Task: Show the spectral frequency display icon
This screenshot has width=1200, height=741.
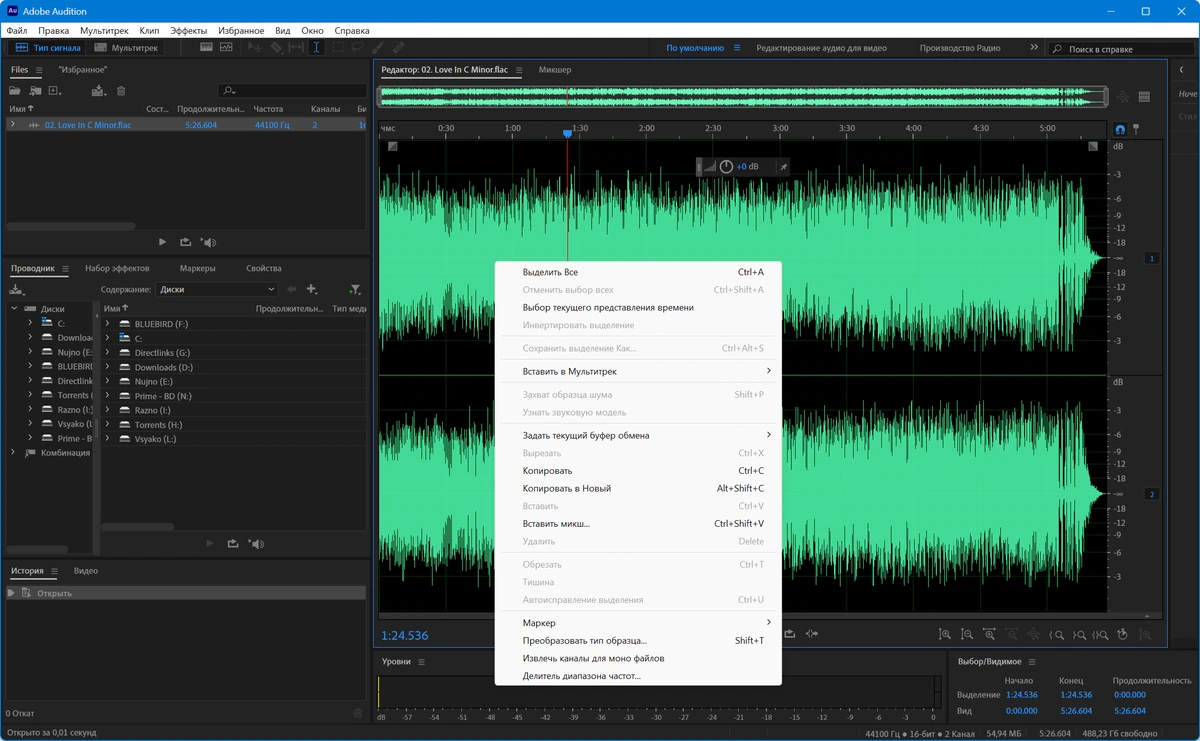Action: tap(206, 47)
